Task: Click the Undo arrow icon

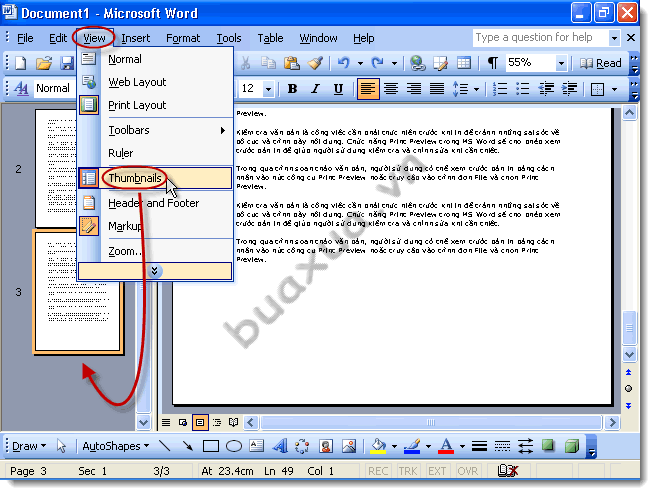Action: point(344,63)
